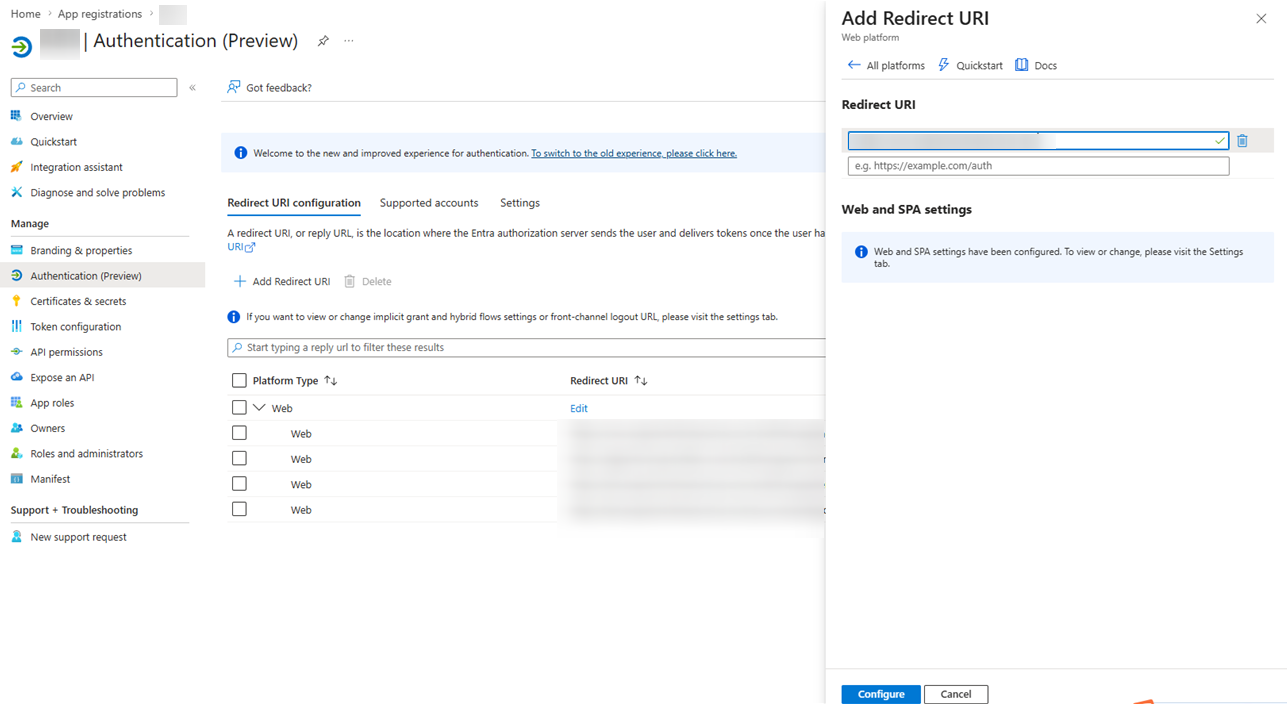The height and width of the screenshot is (705, 1287).
Task: Focus the sidebar Search box
Action: tap(94, 88)
